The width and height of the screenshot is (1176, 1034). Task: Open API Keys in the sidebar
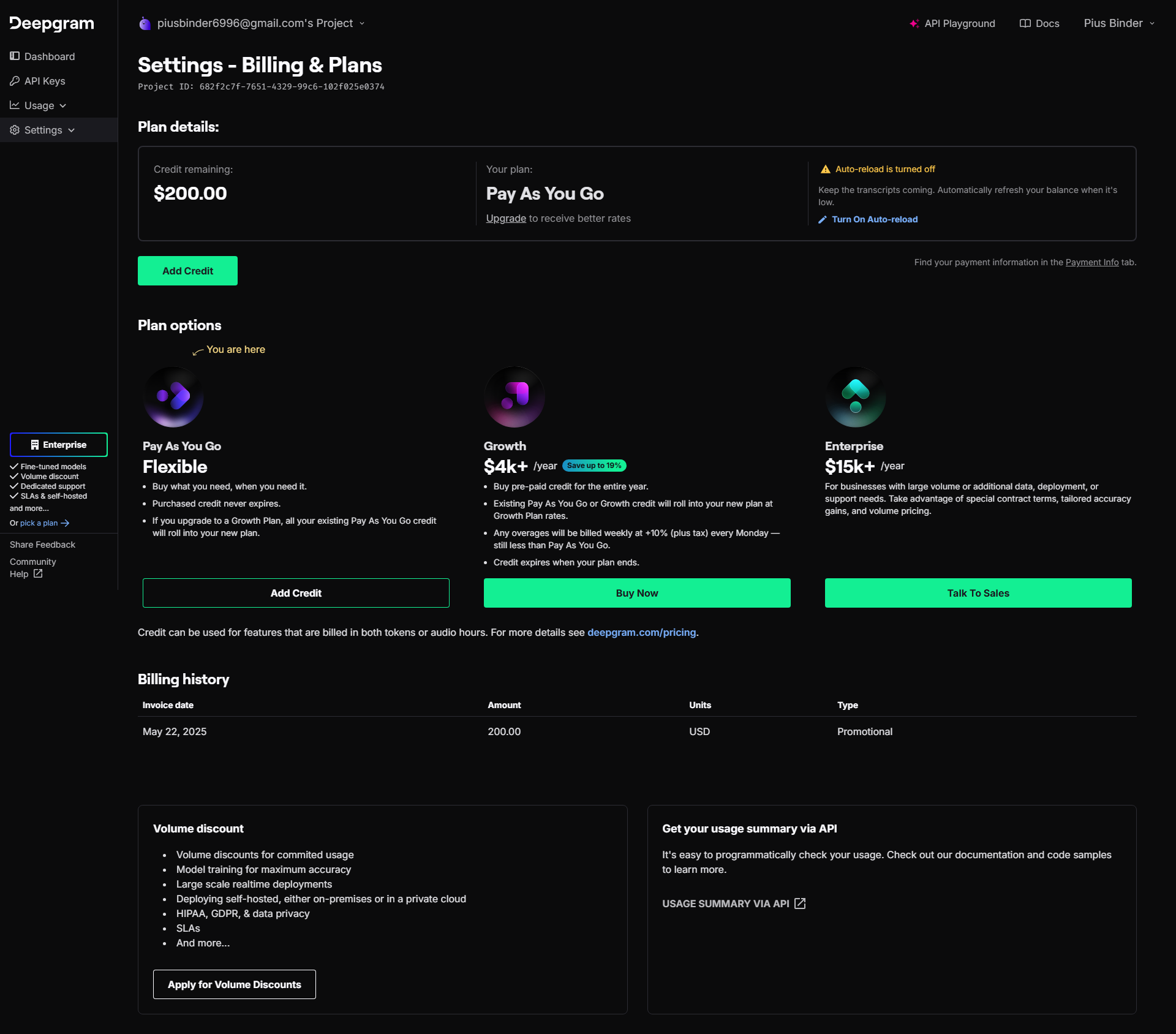tap(44, 81)
